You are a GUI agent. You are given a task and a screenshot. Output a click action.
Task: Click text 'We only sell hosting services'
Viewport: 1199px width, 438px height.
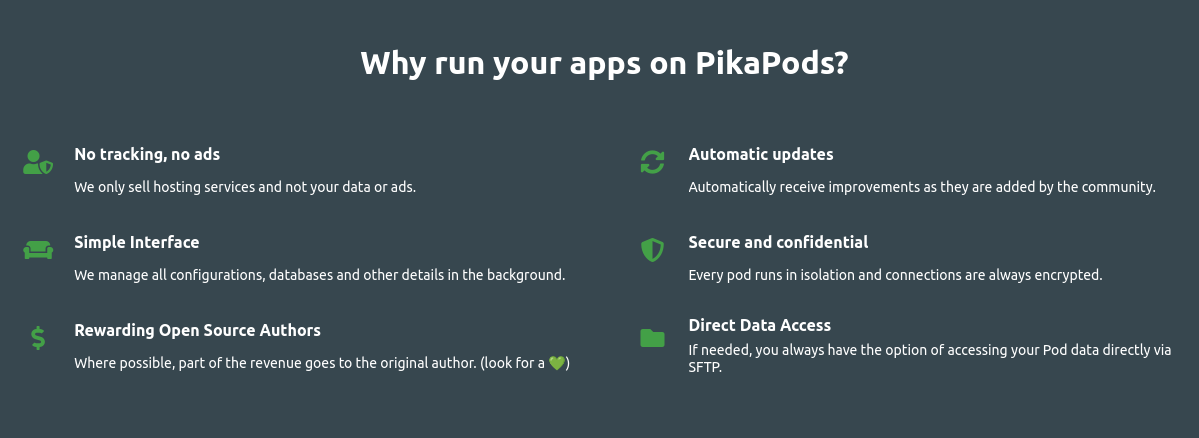point(164,187)
